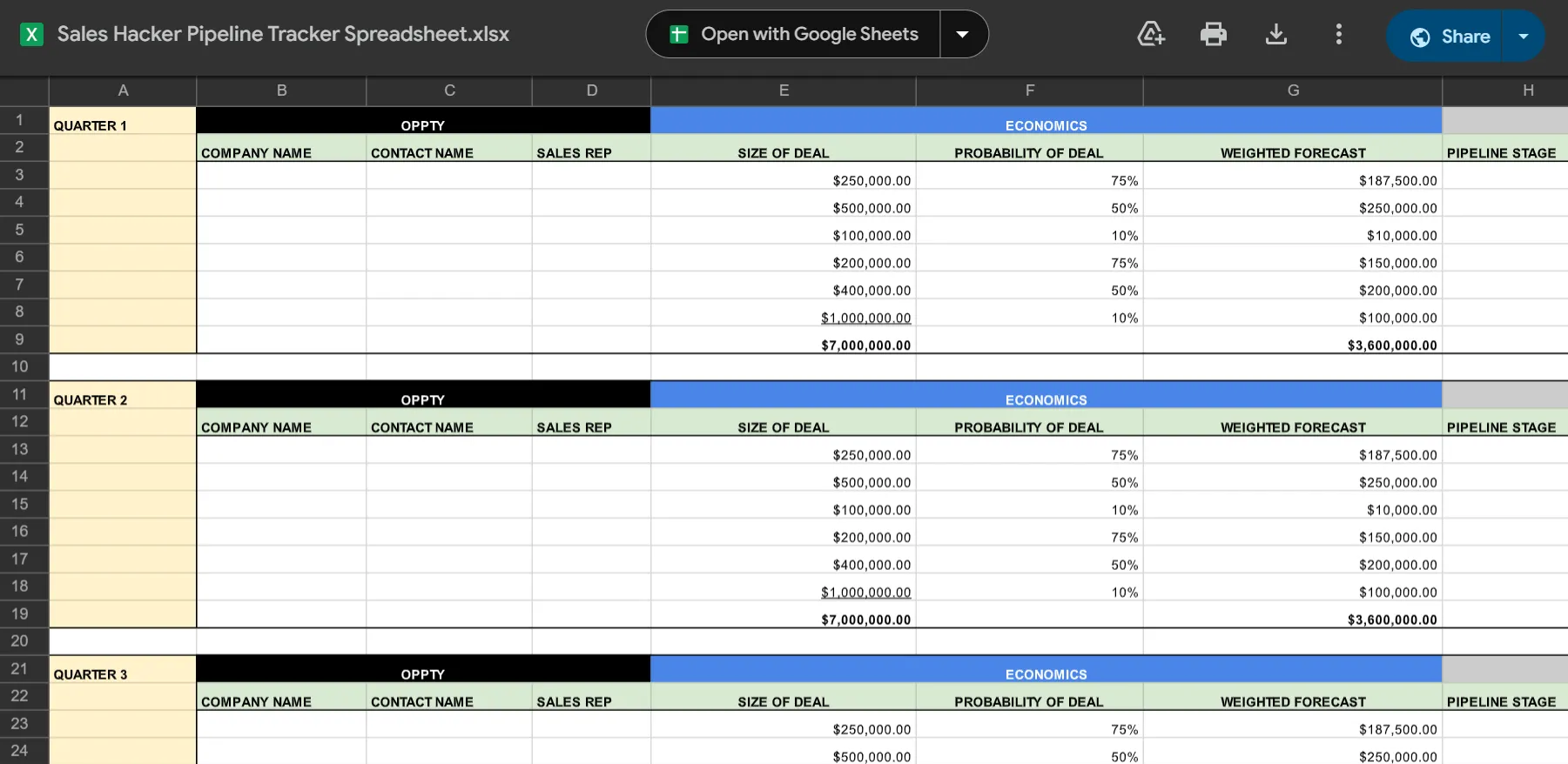The height and width of the screenshot is (764, 1568).
Task: Click SIZE OF DEAL in row 12
Action: (784, 422)
